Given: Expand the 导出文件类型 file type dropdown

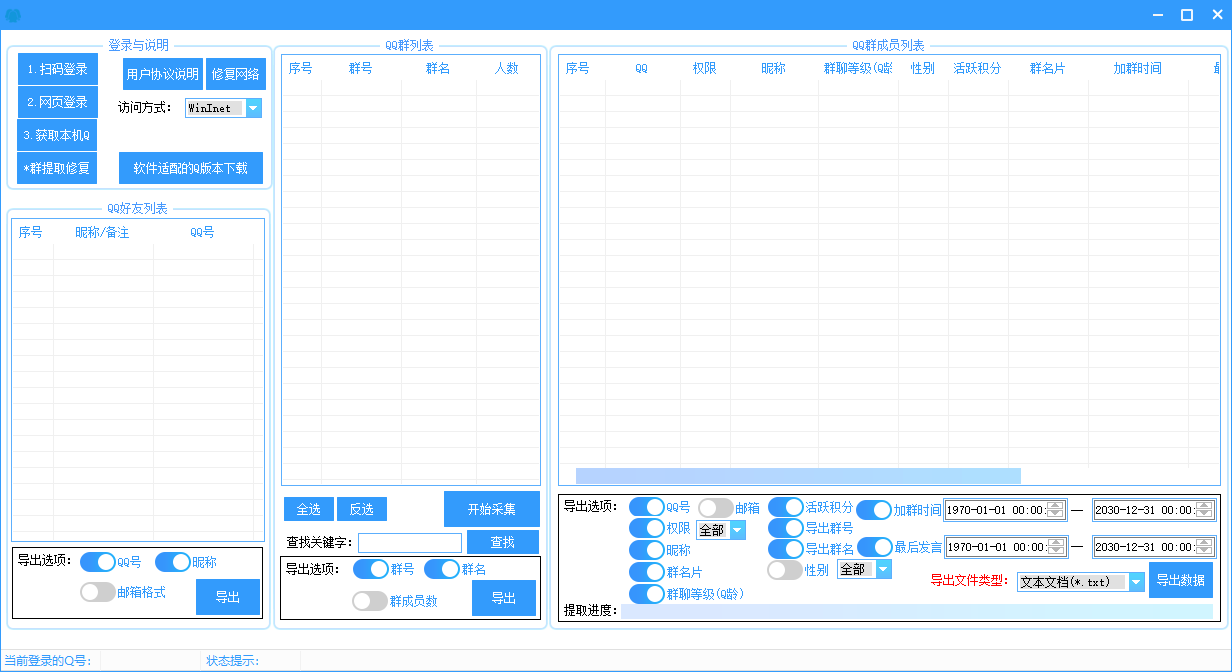Looking at the screenshot, I should point(1136,582).
